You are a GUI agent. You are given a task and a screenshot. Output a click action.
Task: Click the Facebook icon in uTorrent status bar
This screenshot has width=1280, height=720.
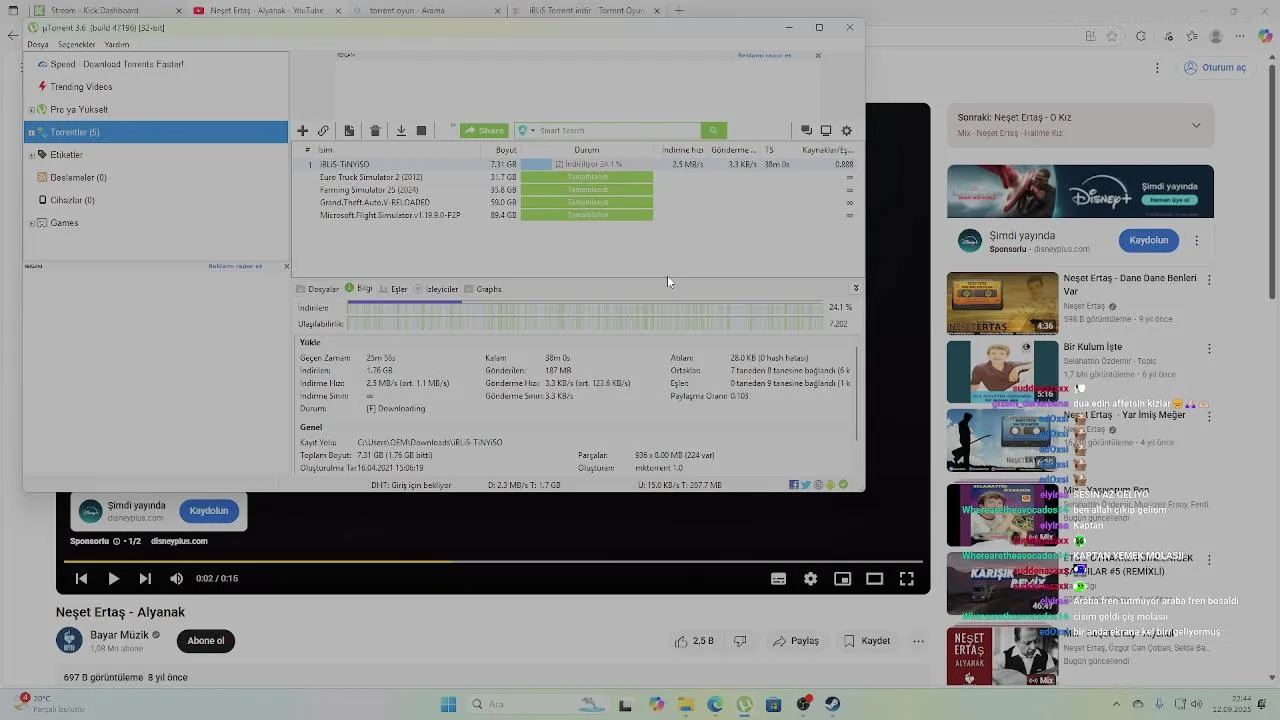(794, 485)
